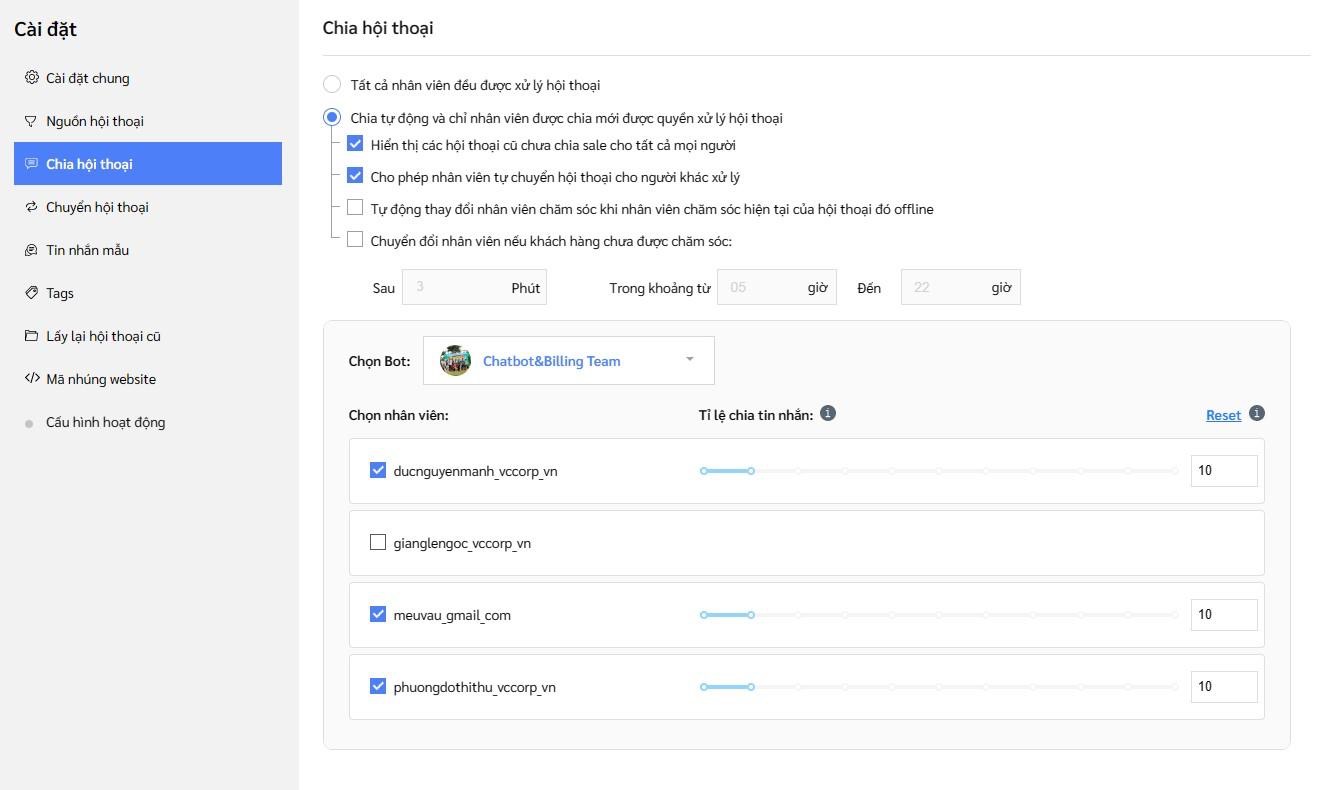
Task: Click the ratio input for phuongdothithu_vccorp_vn
Action: [x=1224, y=687]
